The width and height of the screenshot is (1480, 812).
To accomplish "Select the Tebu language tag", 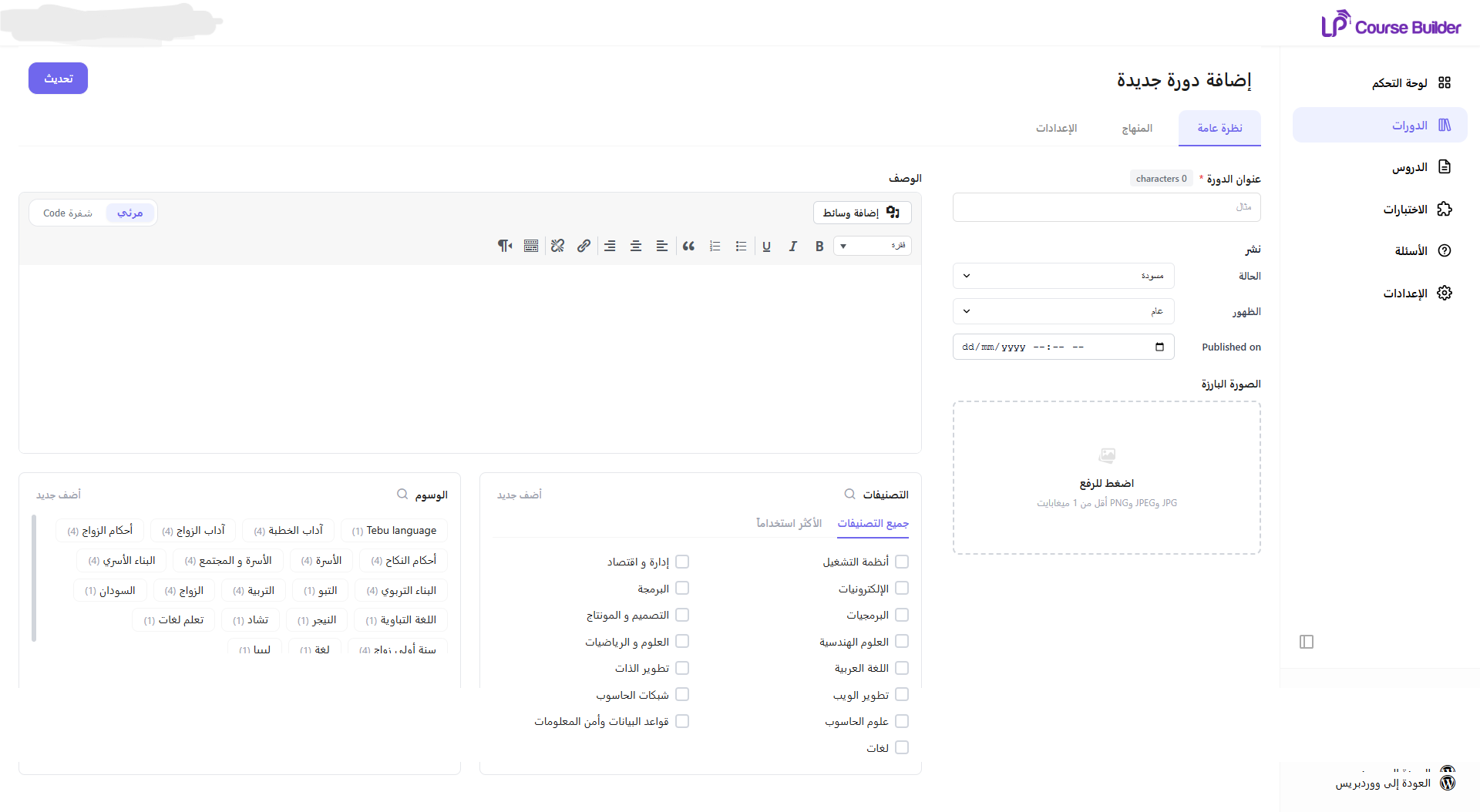I will (394, 531).
